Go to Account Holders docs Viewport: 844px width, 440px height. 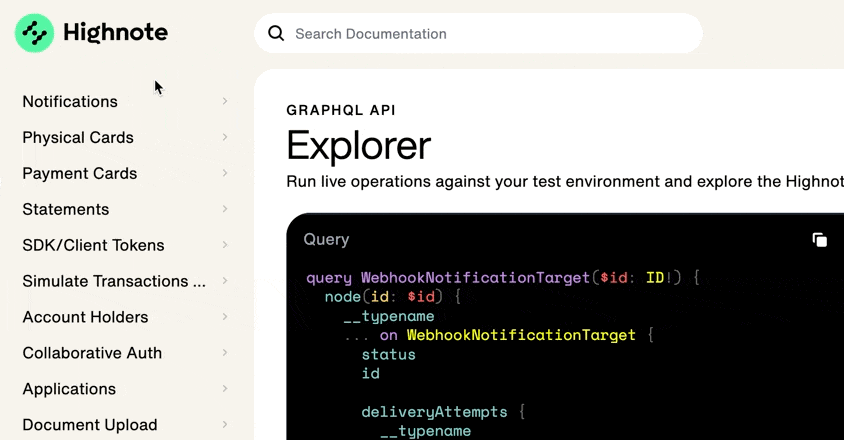85,317
